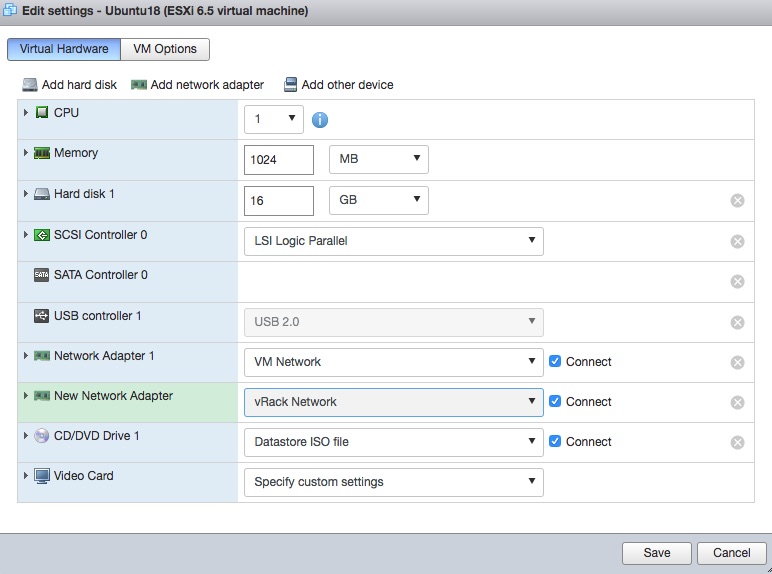Image resolution: width=772 pixels, height=574 pixels.
Task: Uncheck Connect for CD/DVD Drive 1
Action: 555,441
